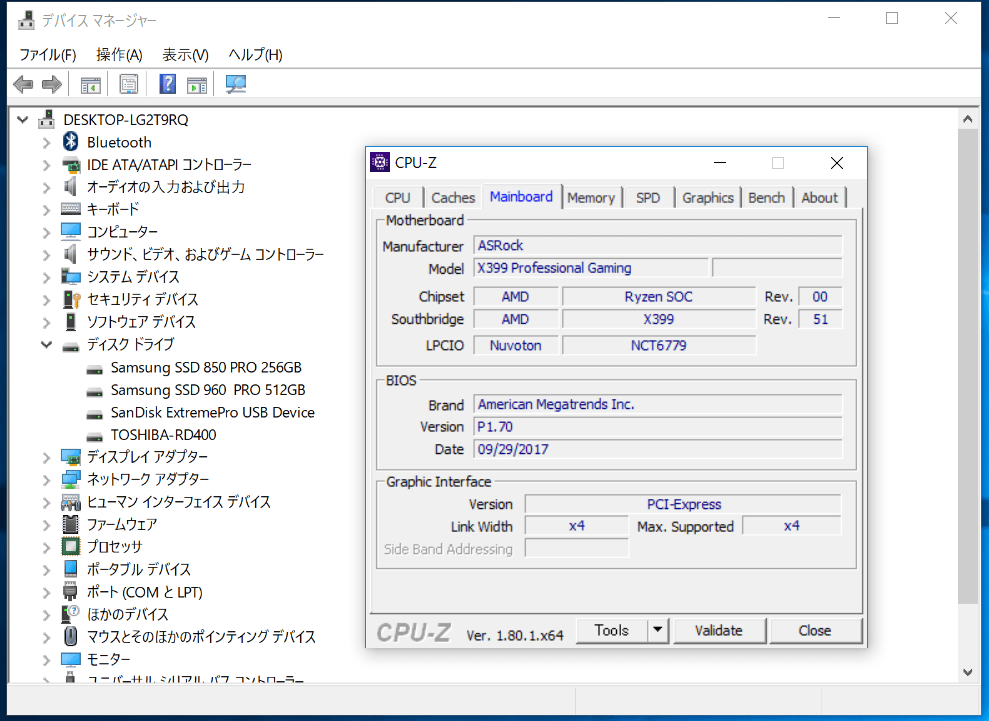This screenshot has width=989, height=721.
Task: Expand the software devices (ソフトウェア デバイス) node
Action: coord(46,322)
